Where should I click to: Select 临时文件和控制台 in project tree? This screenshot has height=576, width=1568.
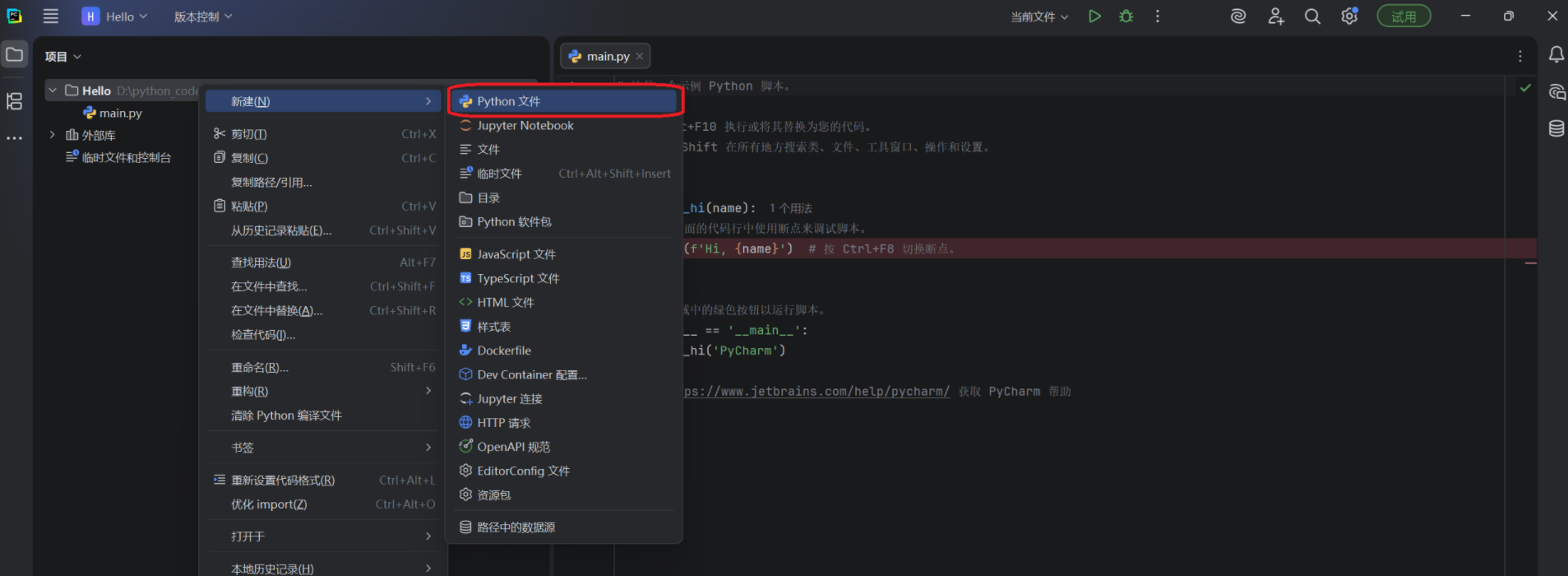pos(118,157)
